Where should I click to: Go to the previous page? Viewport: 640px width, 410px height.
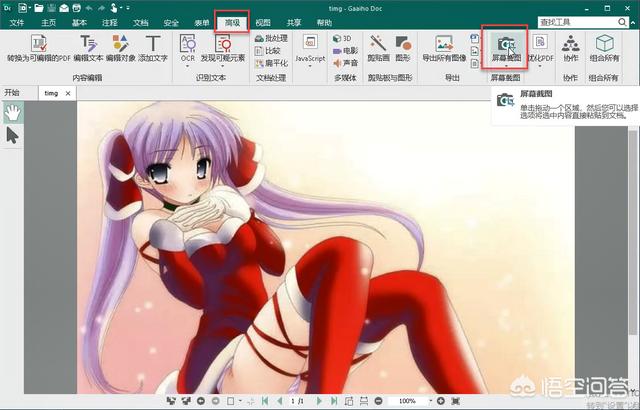tap(280, 401)
